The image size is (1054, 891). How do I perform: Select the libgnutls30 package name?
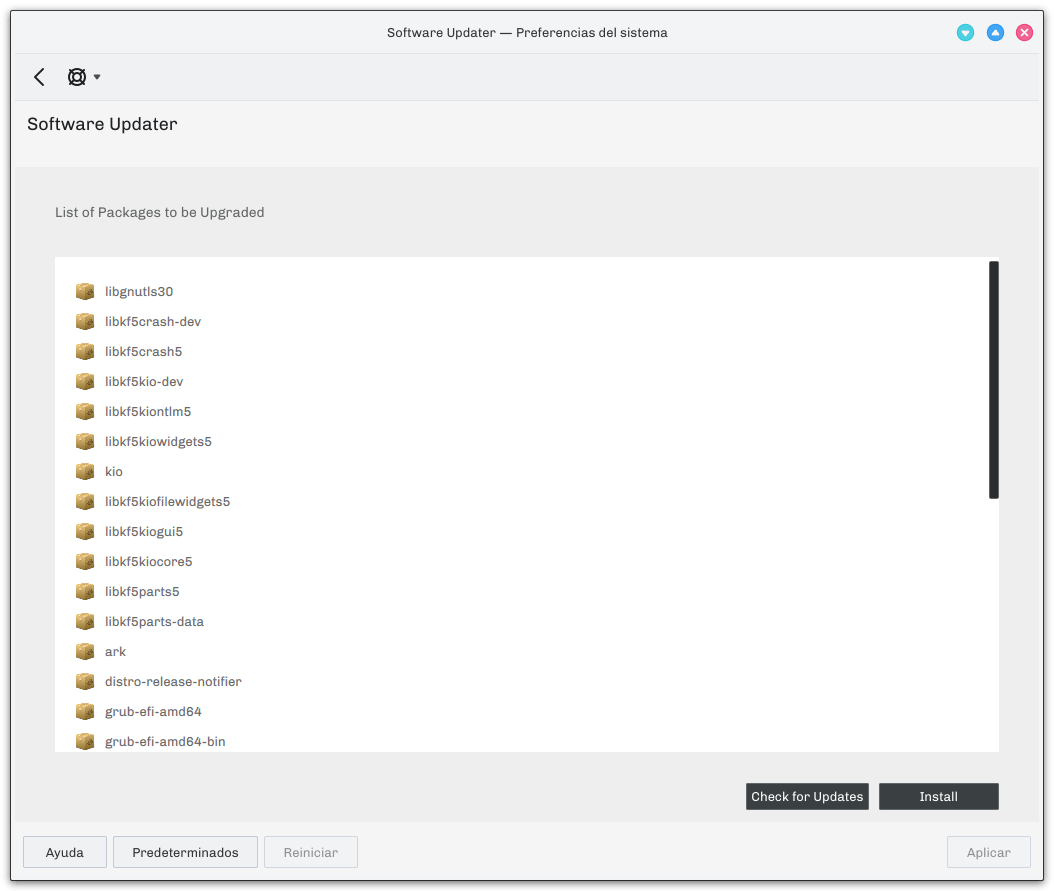click(x=139, y=292)
